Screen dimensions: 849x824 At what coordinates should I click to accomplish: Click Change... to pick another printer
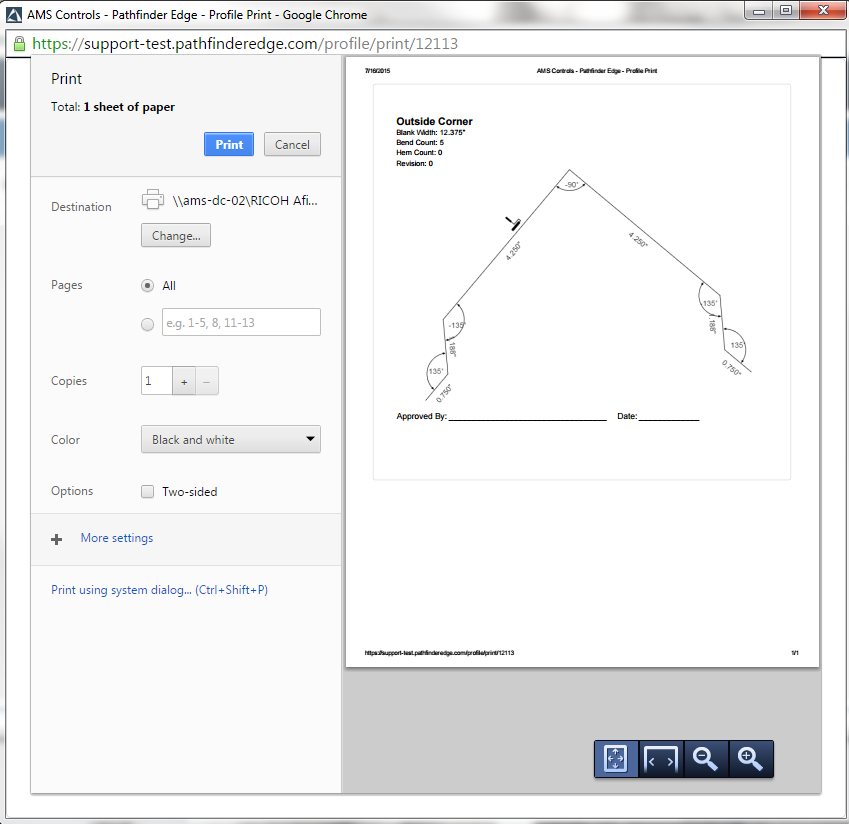coord(175,235)
